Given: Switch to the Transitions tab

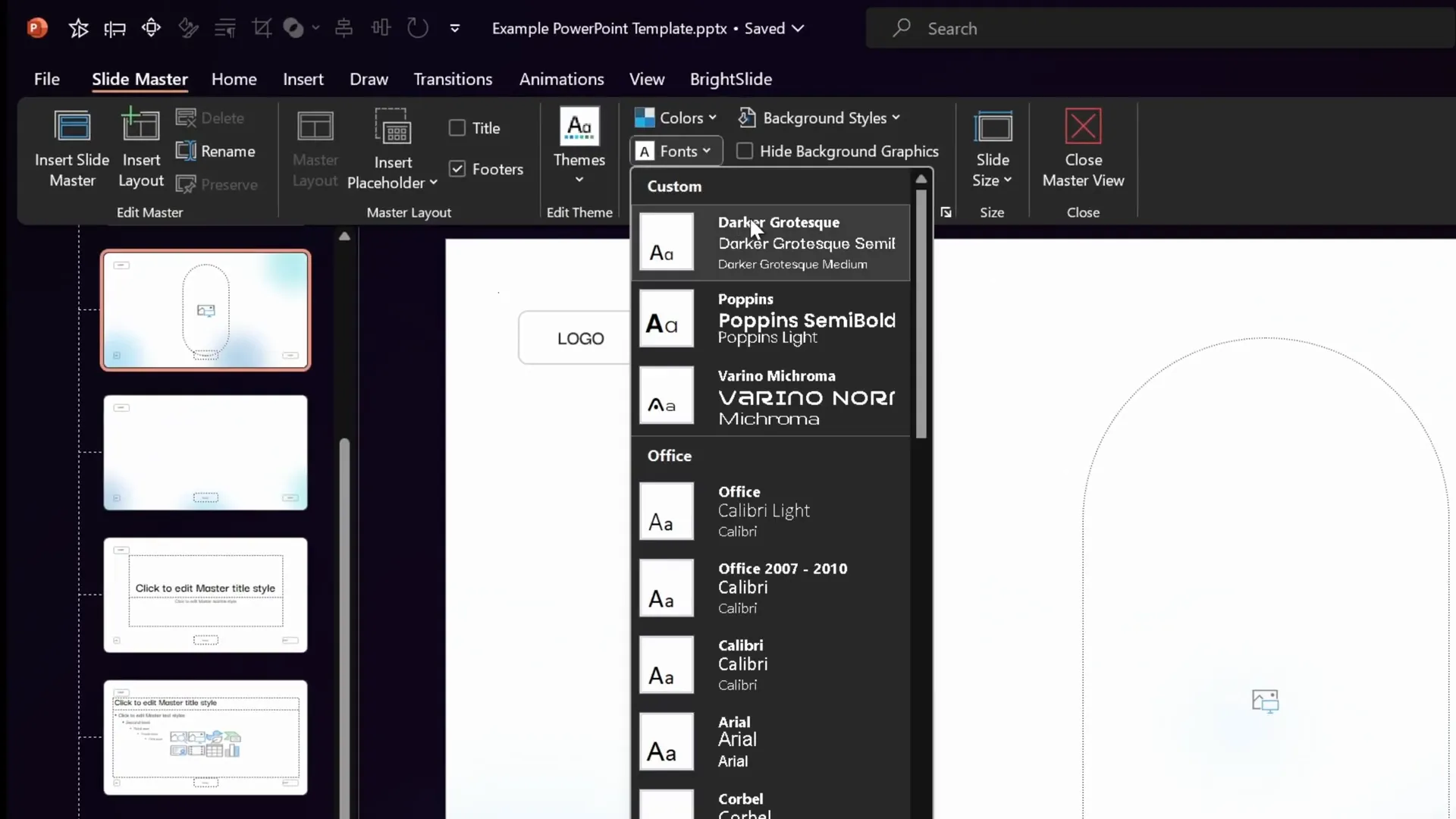Looking at the screenshot, I should click(x=453, y=79).
